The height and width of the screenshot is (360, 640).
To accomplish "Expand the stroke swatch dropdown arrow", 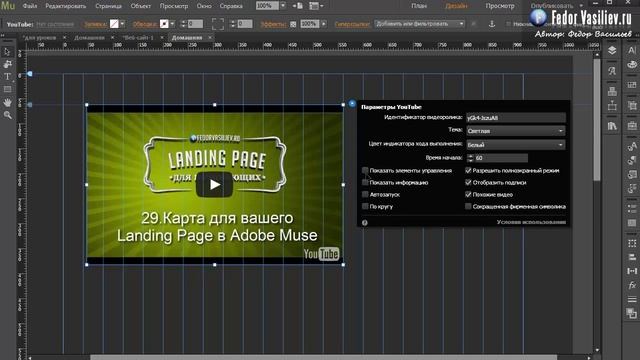I will click(172, 24).
